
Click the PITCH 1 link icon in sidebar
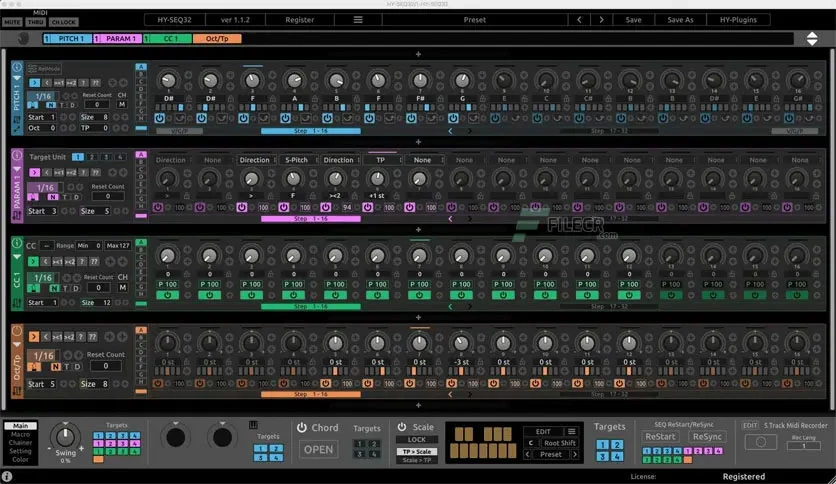(17, 128)
